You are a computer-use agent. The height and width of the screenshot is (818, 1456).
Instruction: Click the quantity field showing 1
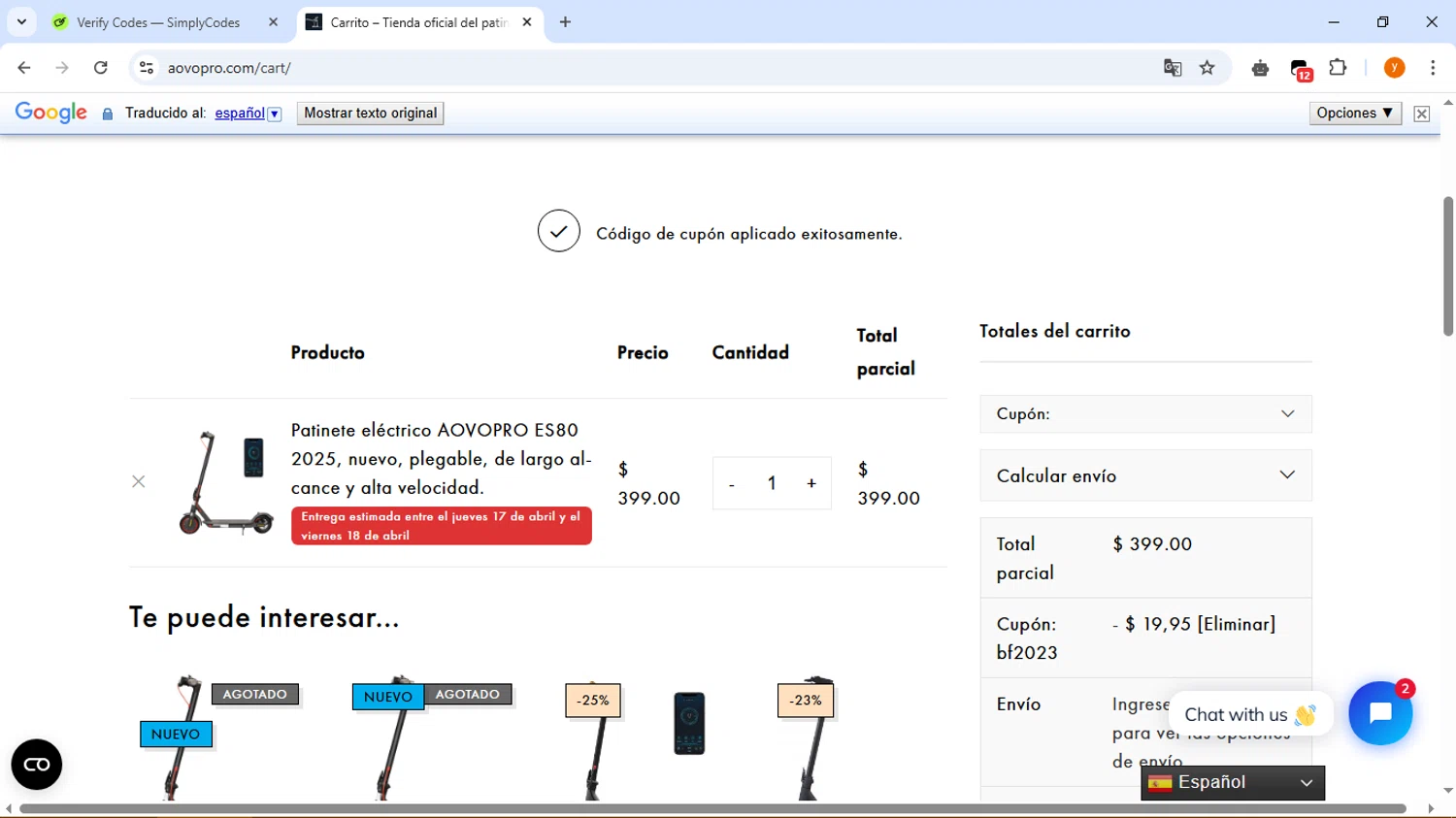tap(772, 483)
